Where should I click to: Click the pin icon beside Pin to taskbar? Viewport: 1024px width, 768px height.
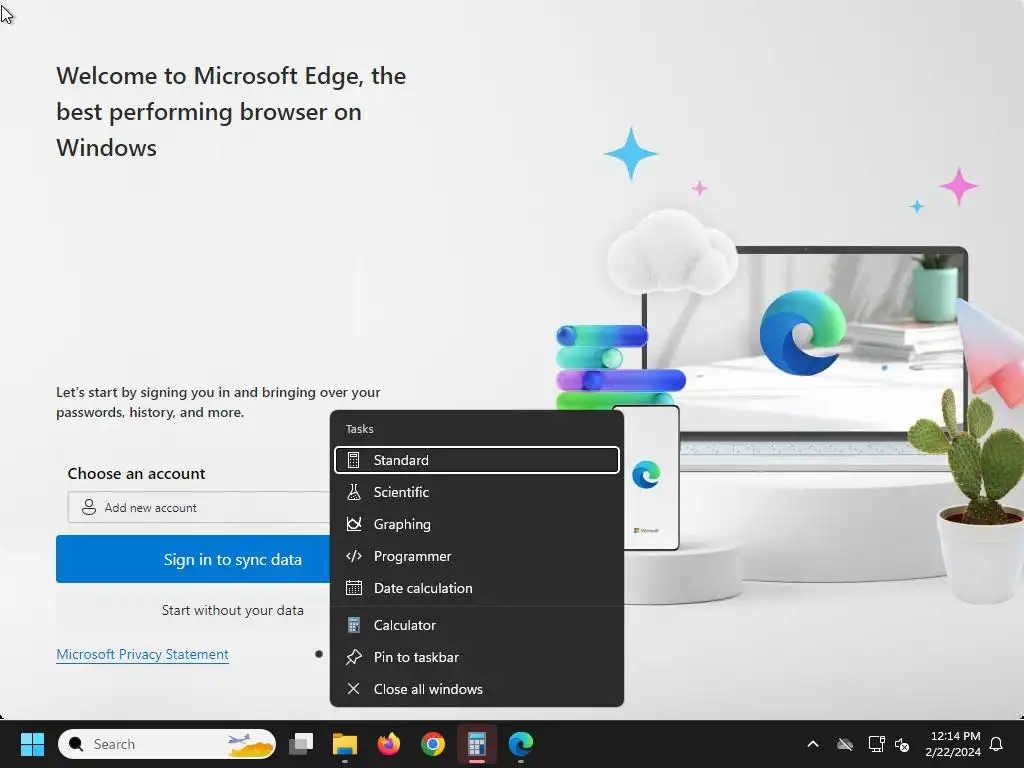tap(353, 657)
